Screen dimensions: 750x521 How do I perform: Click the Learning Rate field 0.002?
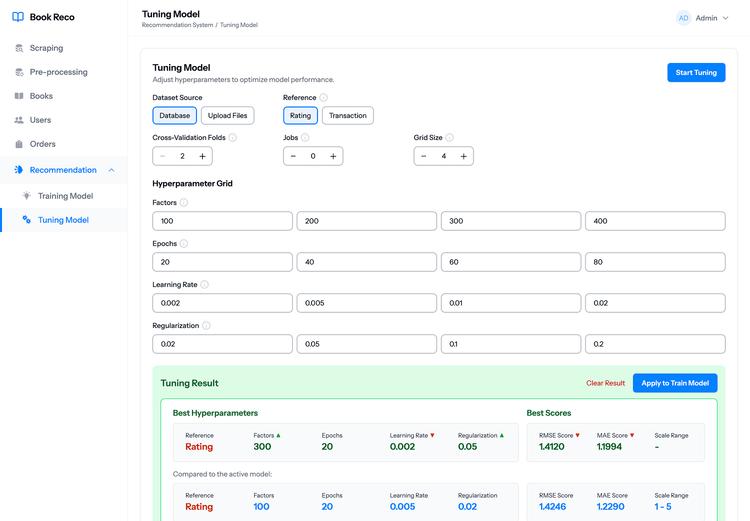coord(222,303)
